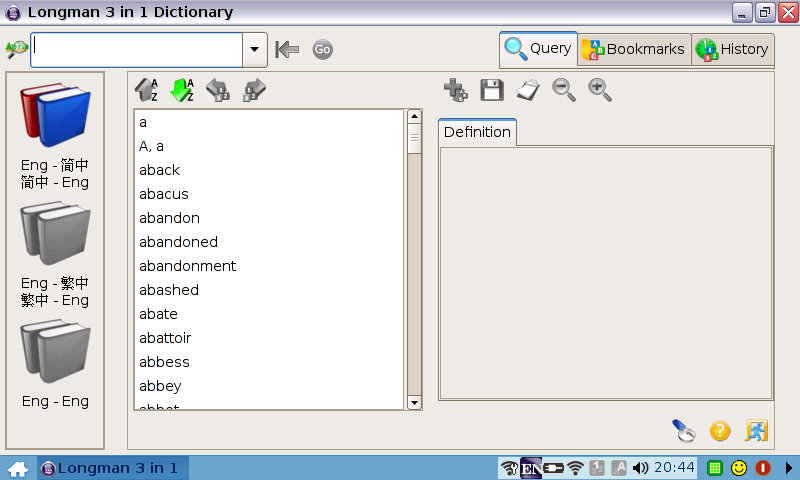
Task: Click the battery plug tray icon
Action: (x=554, y=468)
